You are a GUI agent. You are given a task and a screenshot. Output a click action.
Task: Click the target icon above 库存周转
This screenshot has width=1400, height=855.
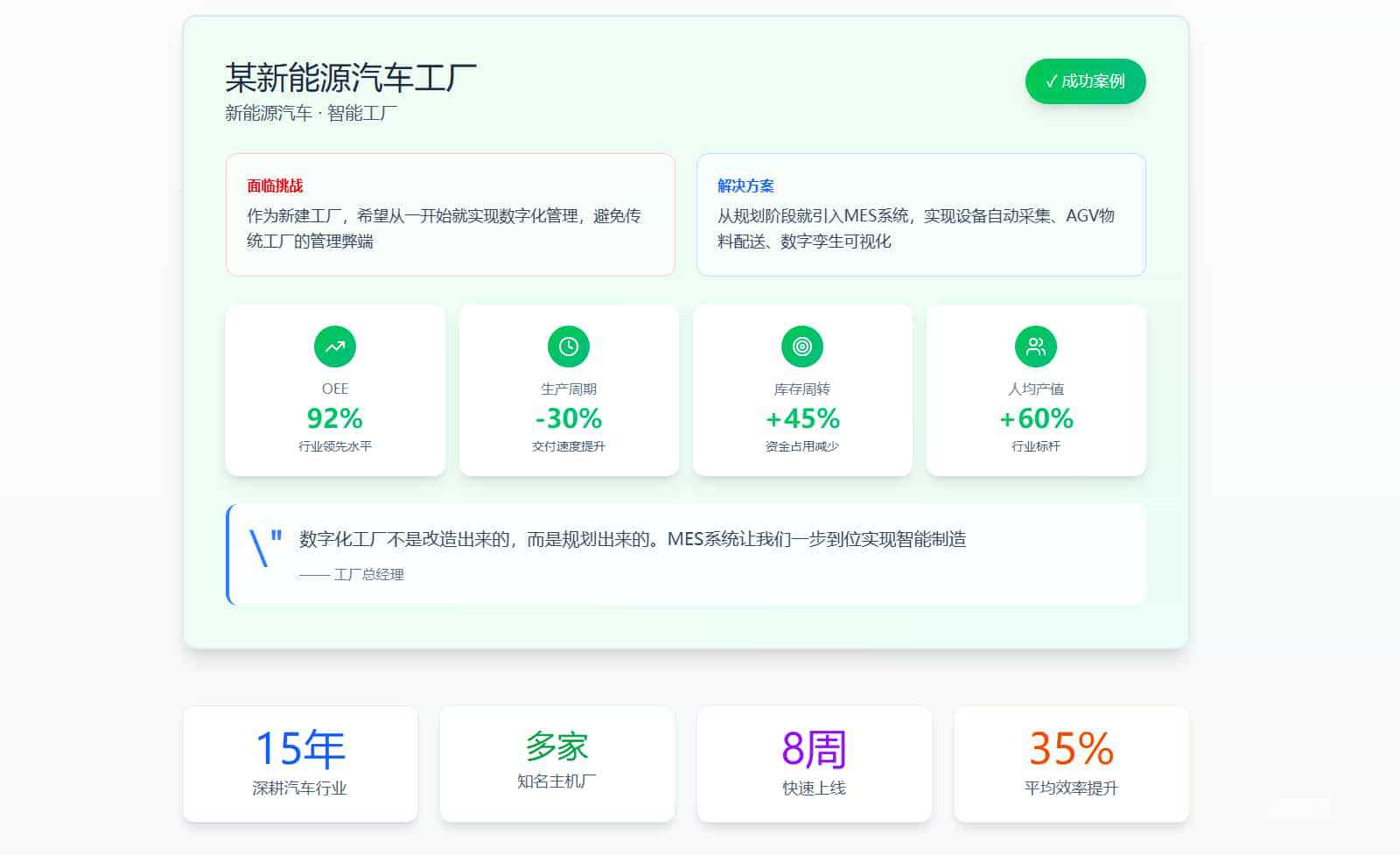point(802,347)
